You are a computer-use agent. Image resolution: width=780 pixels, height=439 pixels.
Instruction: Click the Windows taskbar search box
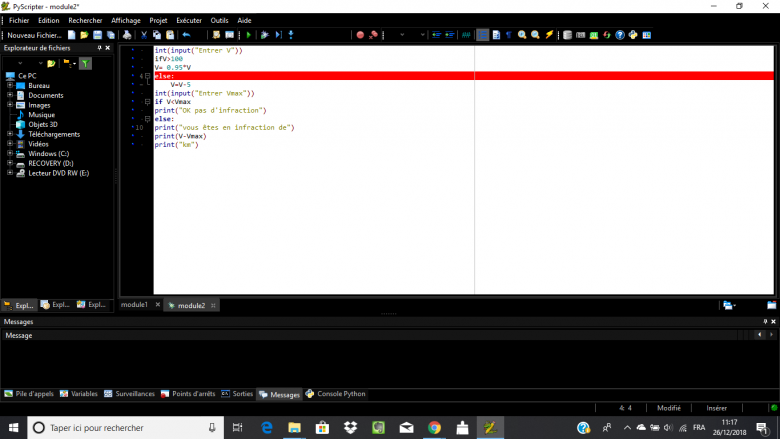click(120, 427)
